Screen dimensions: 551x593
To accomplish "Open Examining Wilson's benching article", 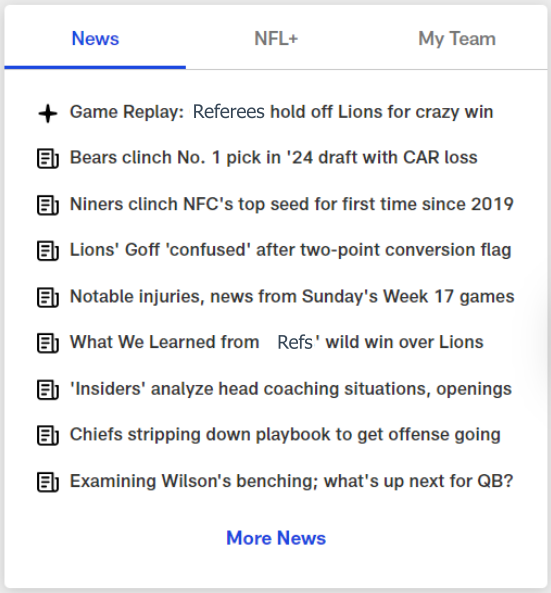I will [x=291, y=481].
